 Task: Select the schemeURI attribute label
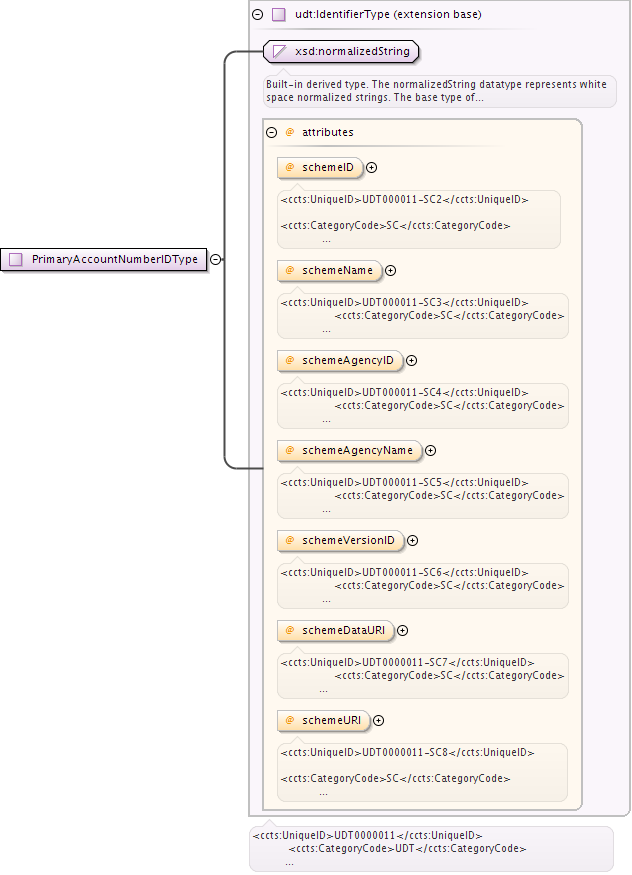[332, 720]
